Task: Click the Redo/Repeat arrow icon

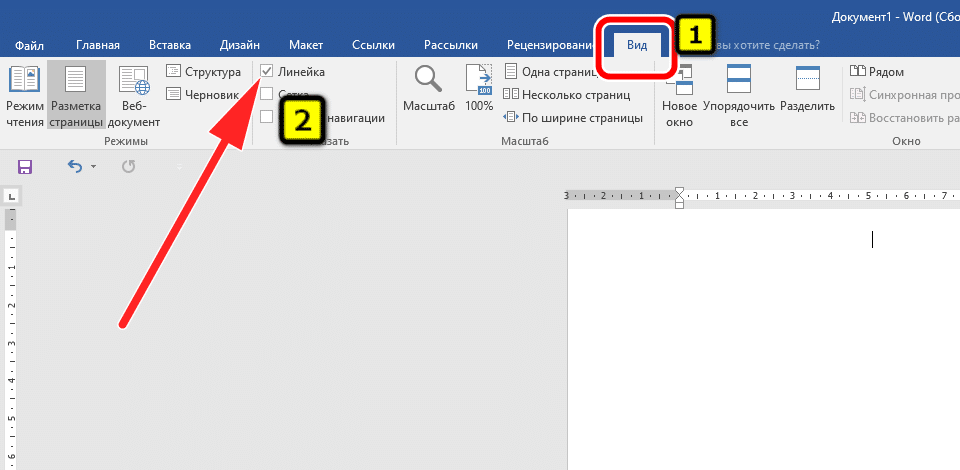Action: click(x=128, y=166)
